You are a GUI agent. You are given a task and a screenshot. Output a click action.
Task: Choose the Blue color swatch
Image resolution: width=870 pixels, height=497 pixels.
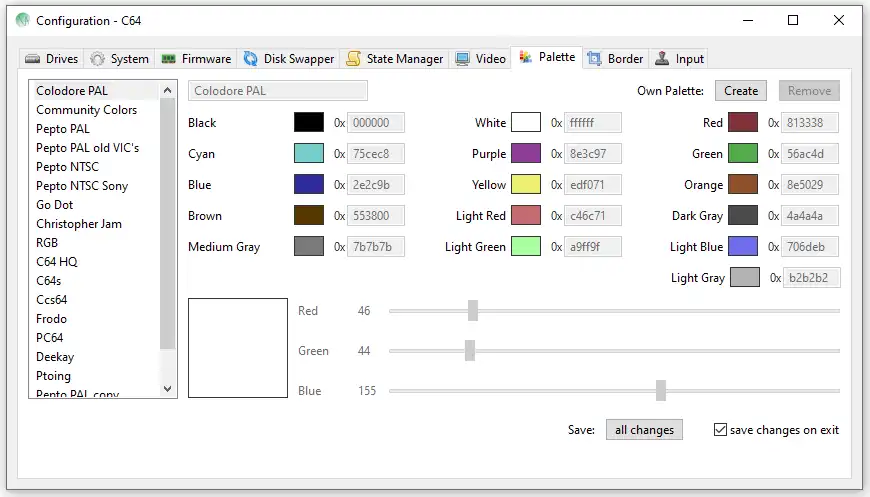(x=309, y=185)
